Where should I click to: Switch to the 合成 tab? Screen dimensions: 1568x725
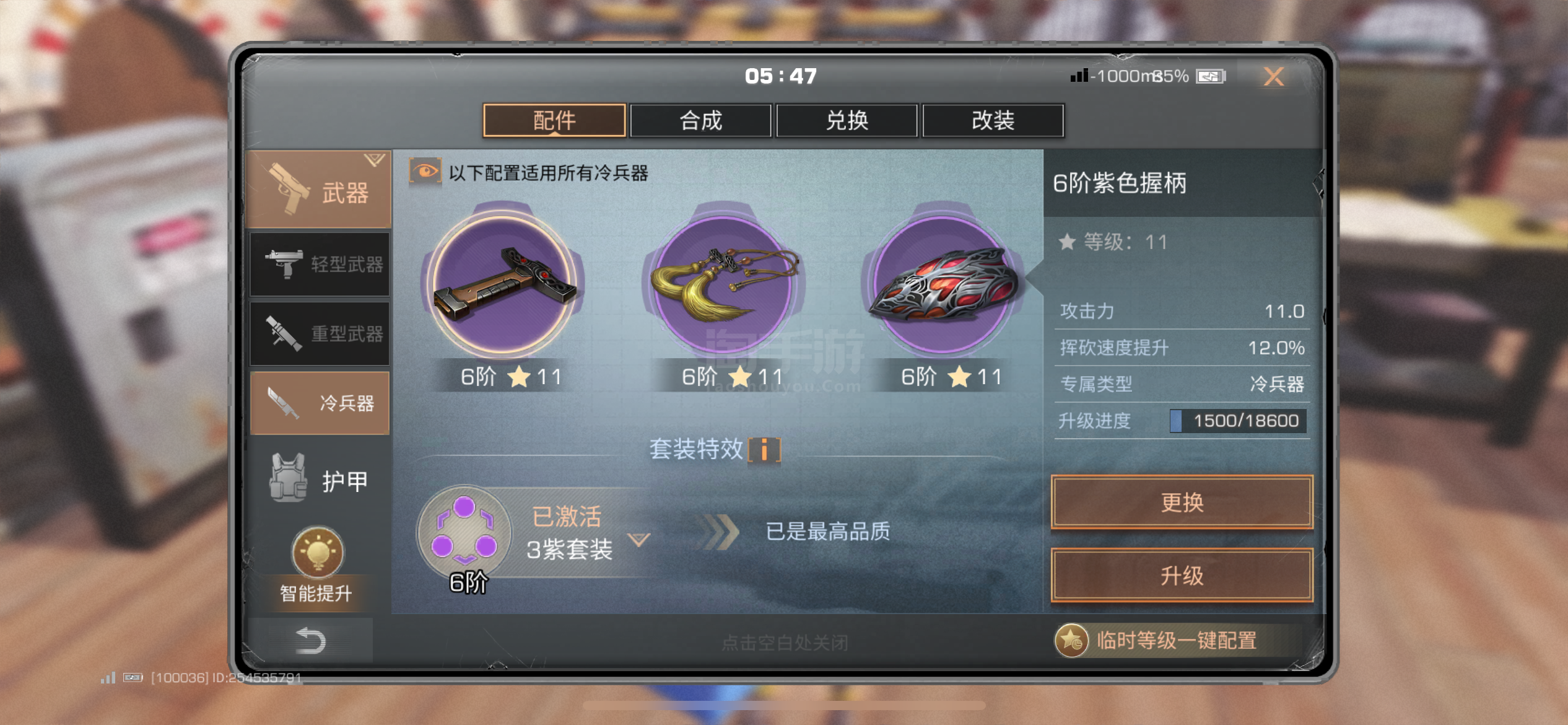point(700,120)
